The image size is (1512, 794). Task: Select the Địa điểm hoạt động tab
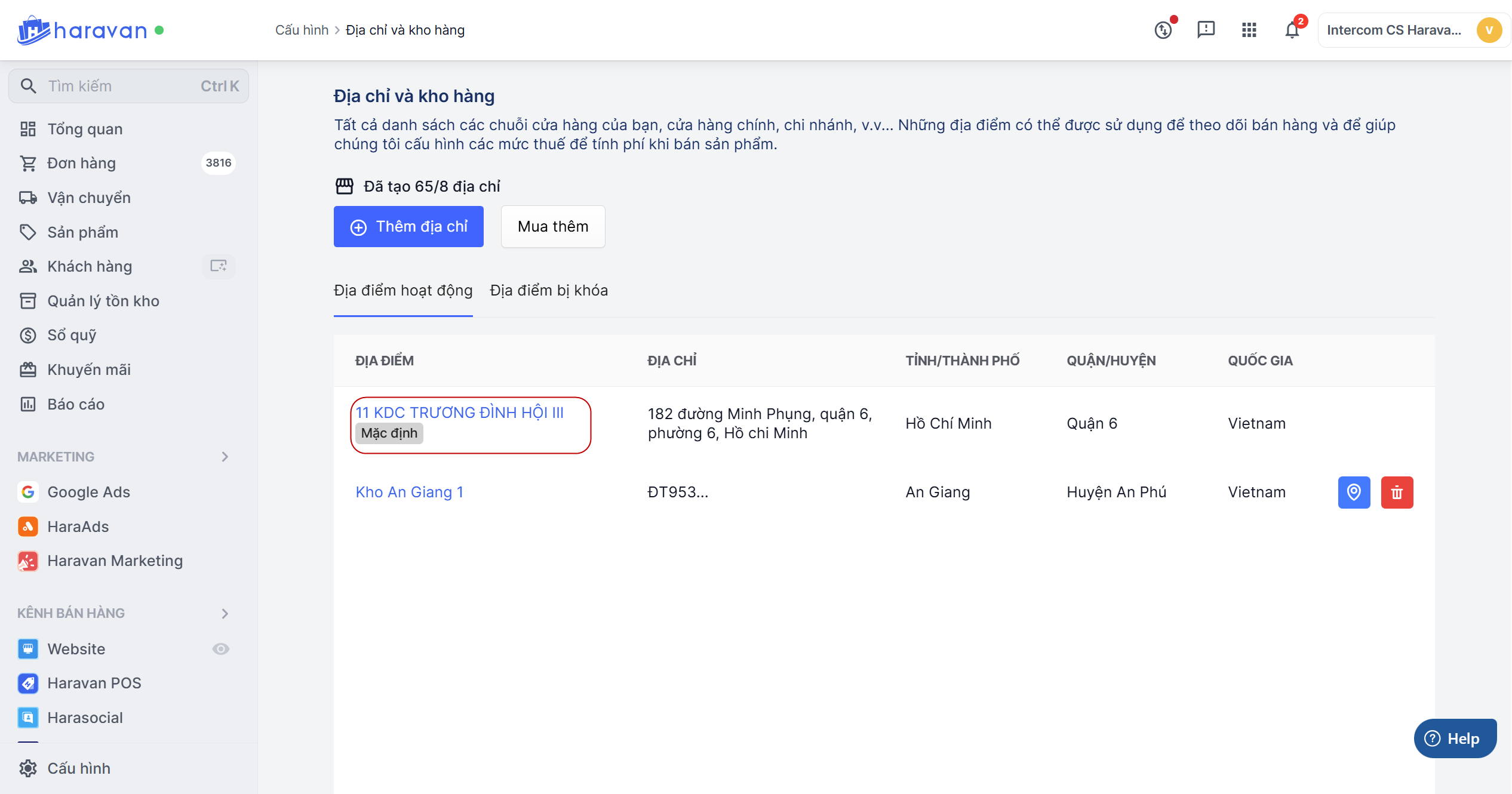click(403, 291)
